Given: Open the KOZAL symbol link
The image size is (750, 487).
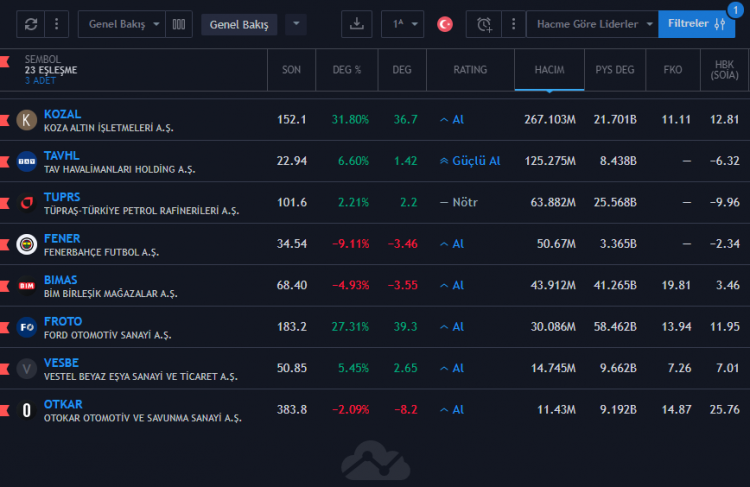Looking at the screenshot, I should [62, 114].
